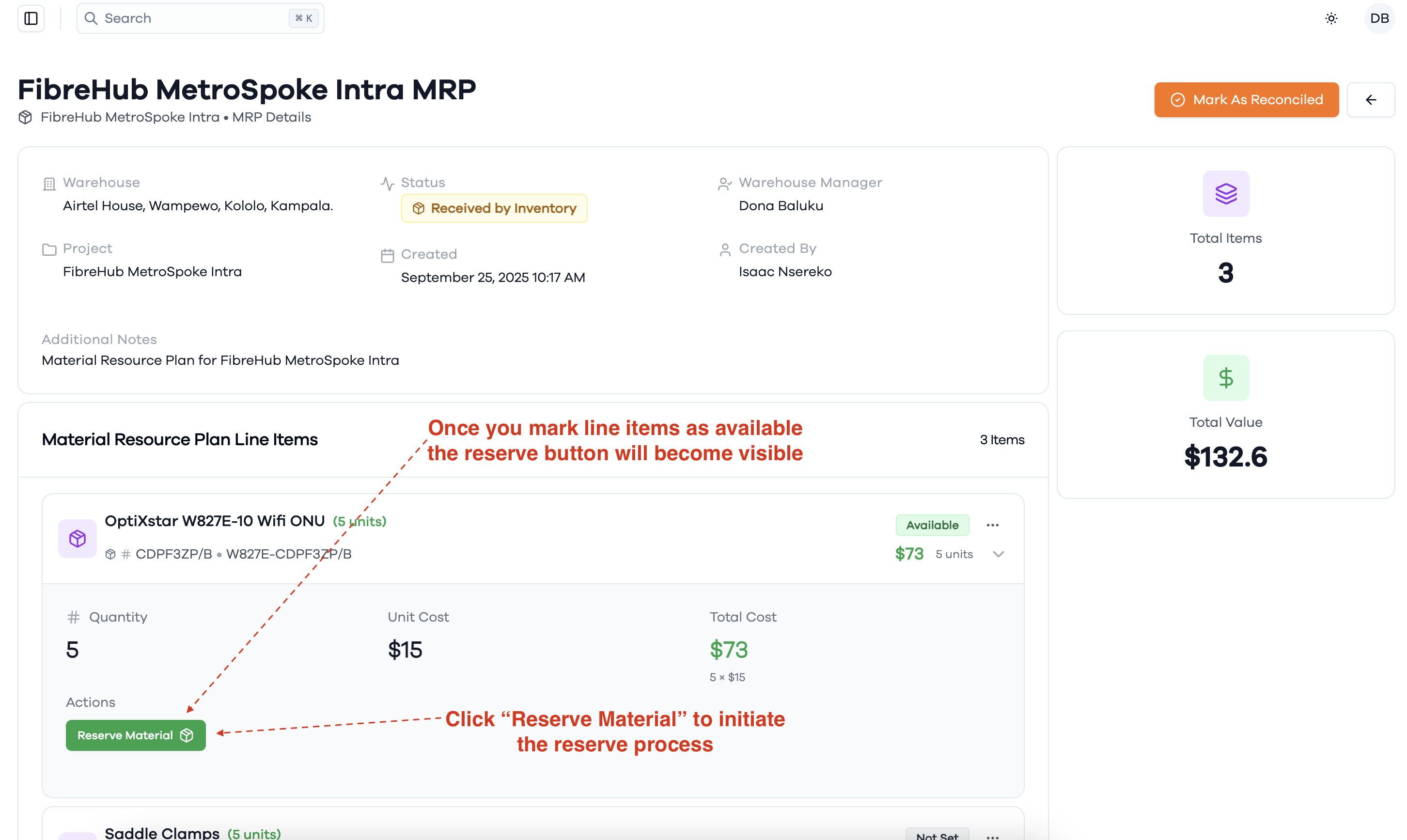Click the OptiXstar W827E-10 Wifi ONU title
This screenshot has height=840, width=1407.
(x=215, y=521)
